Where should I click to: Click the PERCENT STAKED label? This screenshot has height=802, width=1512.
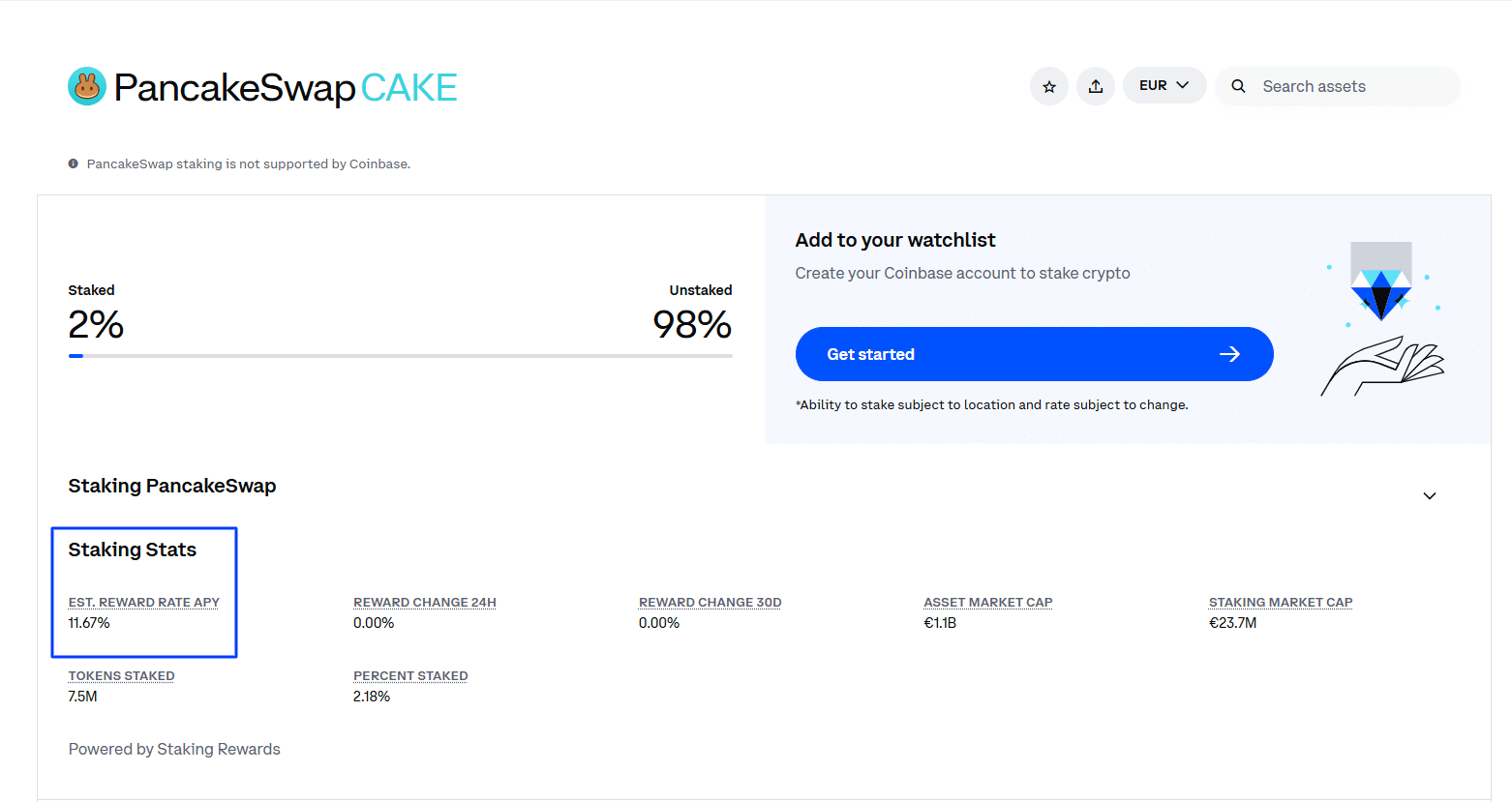pos(410,676)
